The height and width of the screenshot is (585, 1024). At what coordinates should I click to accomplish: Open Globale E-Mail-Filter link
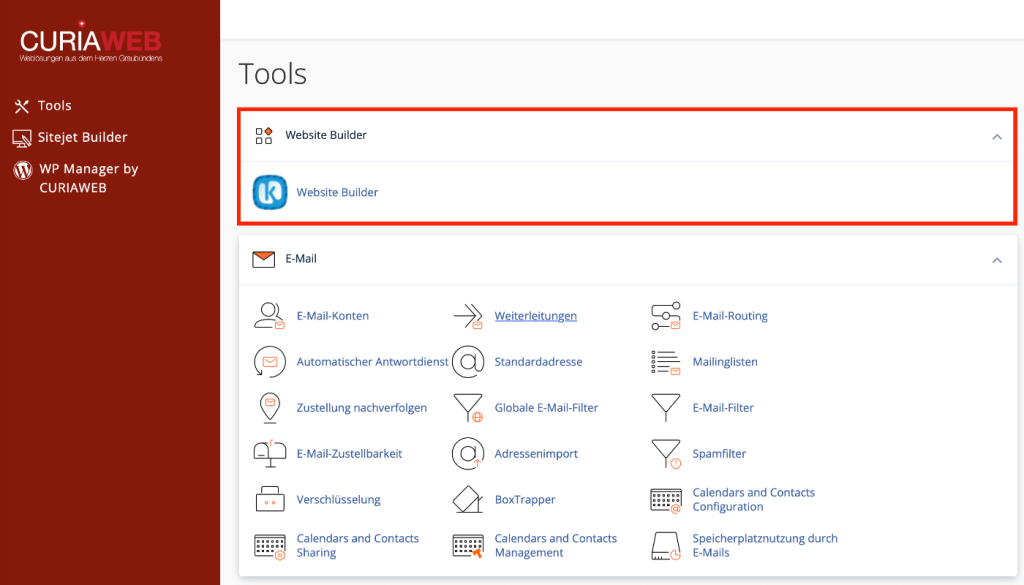(x=546, y=407)
